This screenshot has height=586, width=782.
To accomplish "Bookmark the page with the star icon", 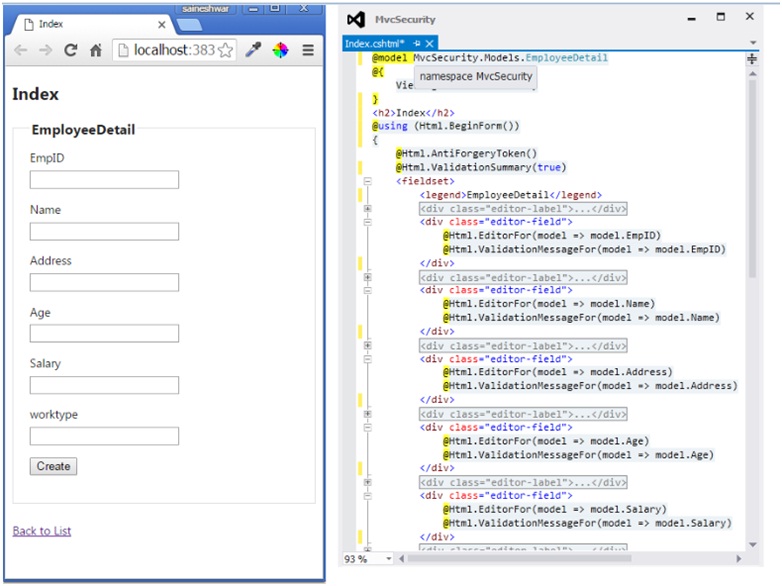I will (x=225, y=50).
